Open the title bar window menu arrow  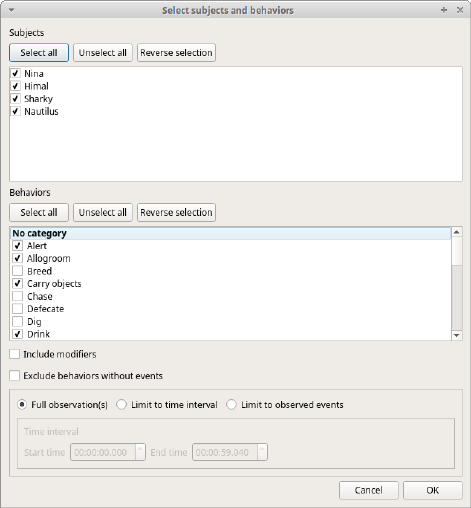coord(11,10)
